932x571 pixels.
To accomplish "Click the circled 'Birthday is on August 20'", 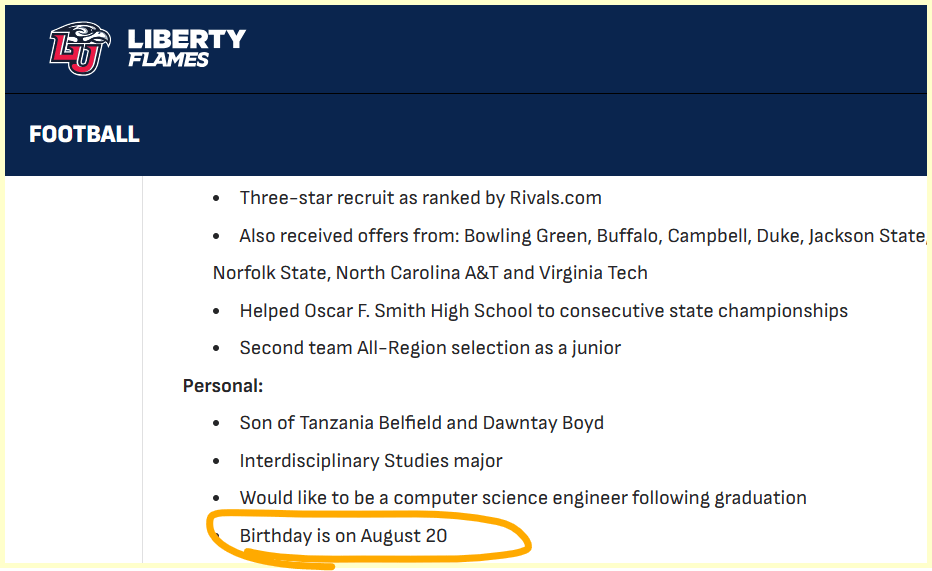I will [343, 536].
